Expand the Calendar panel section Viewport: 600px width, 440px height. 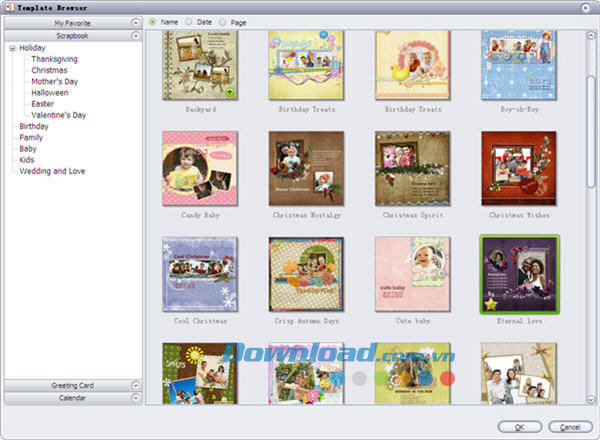pyautogui.click(x=72, y=398)
